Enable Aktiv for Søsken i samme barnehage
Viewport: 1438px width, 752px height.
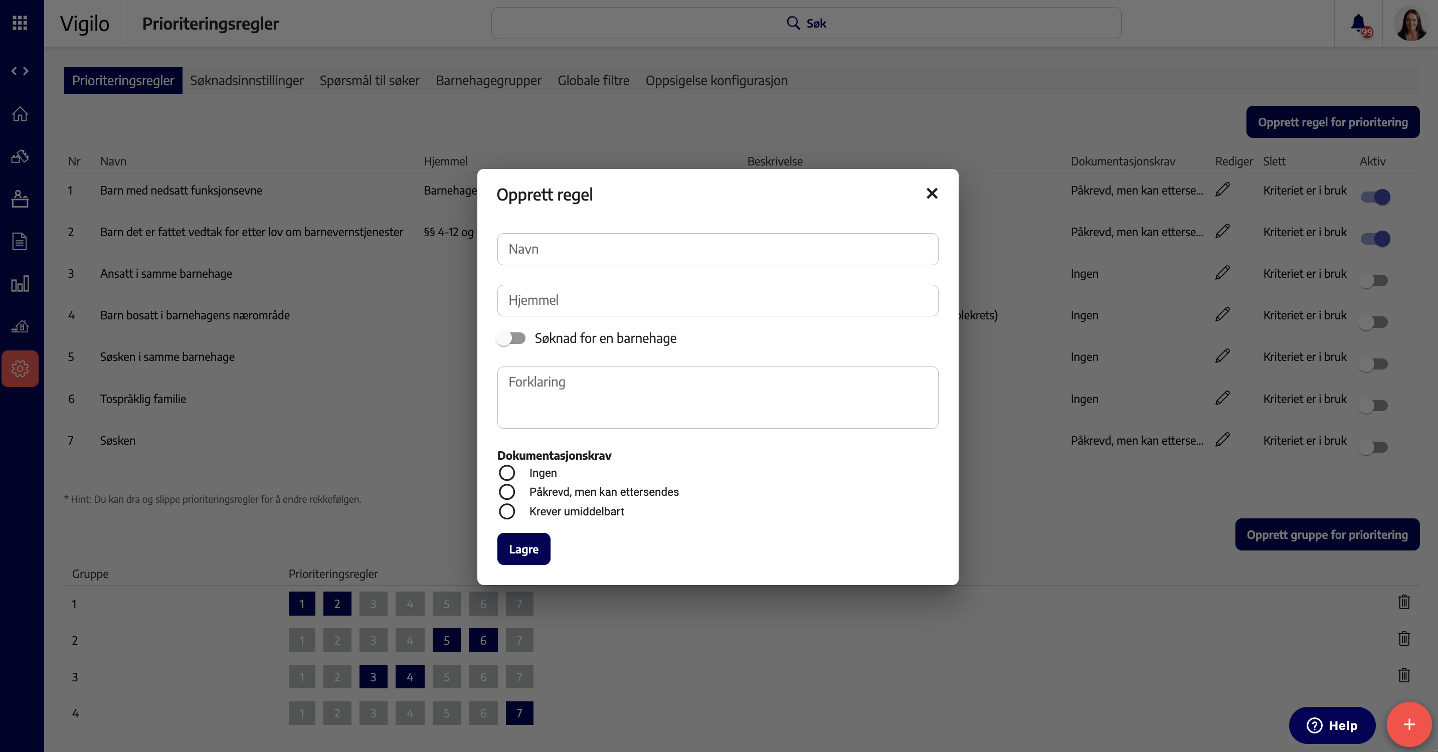[1375, 364]
